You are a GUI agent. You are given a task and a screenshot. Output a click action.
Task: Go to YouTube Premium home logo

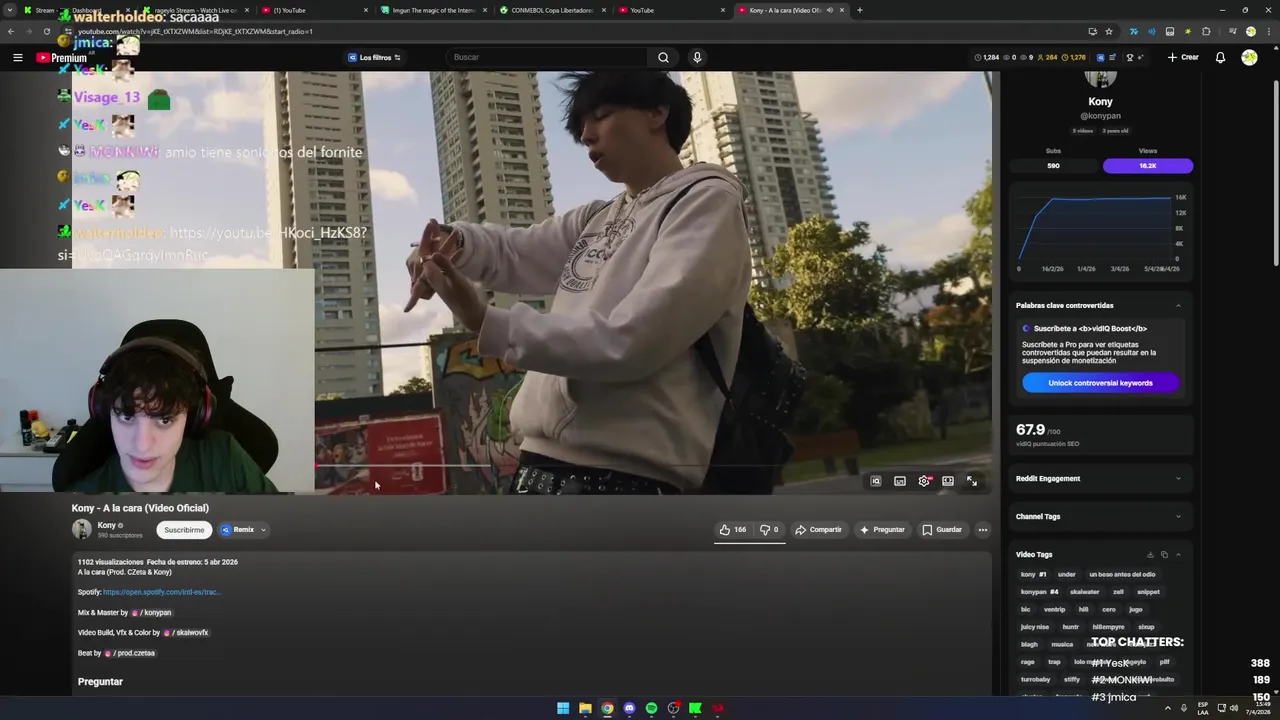(x=62, y=58)
